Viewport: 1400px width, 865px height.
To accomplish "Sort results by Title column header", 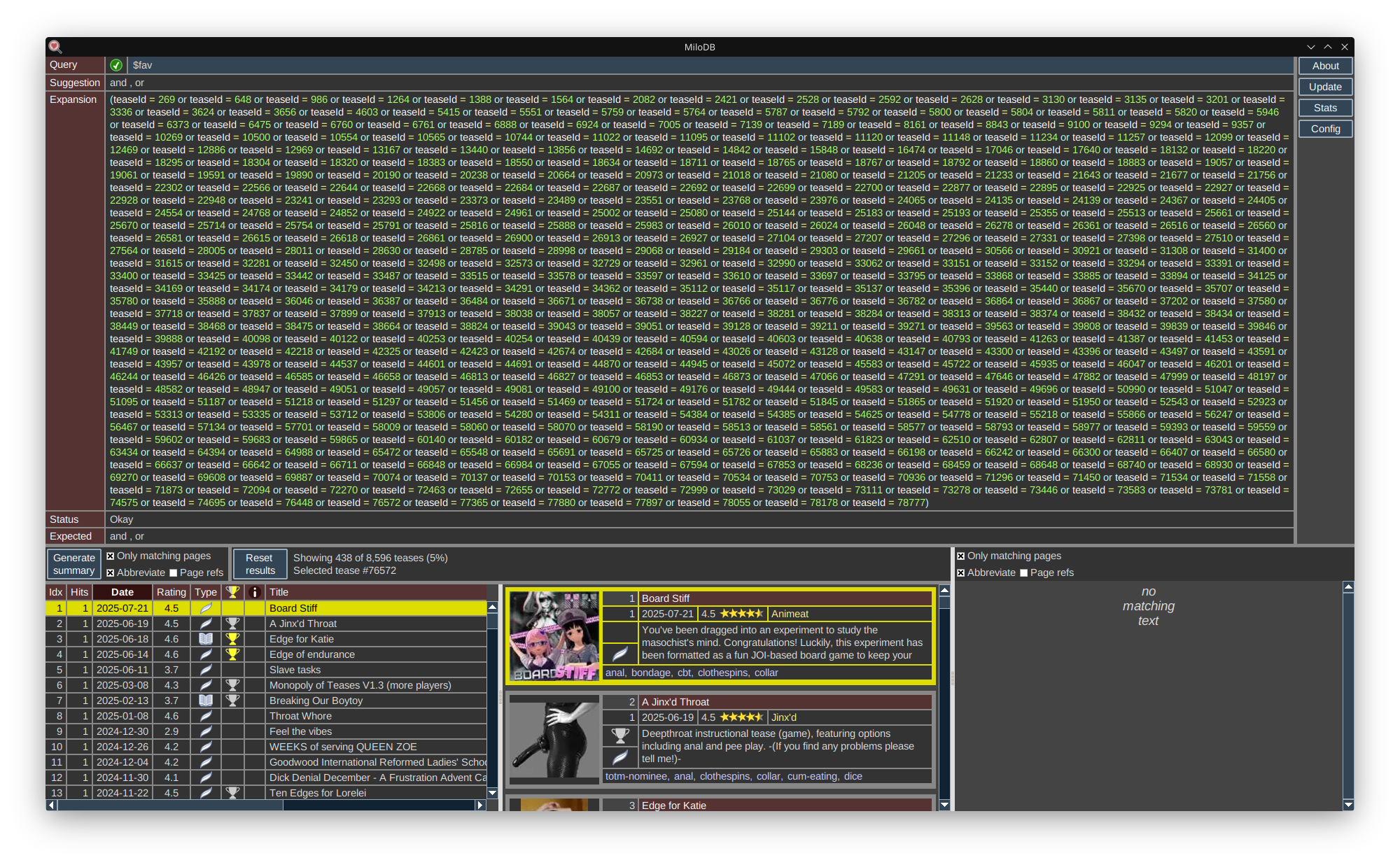I will pyautogui.click(x=377, y=592).
